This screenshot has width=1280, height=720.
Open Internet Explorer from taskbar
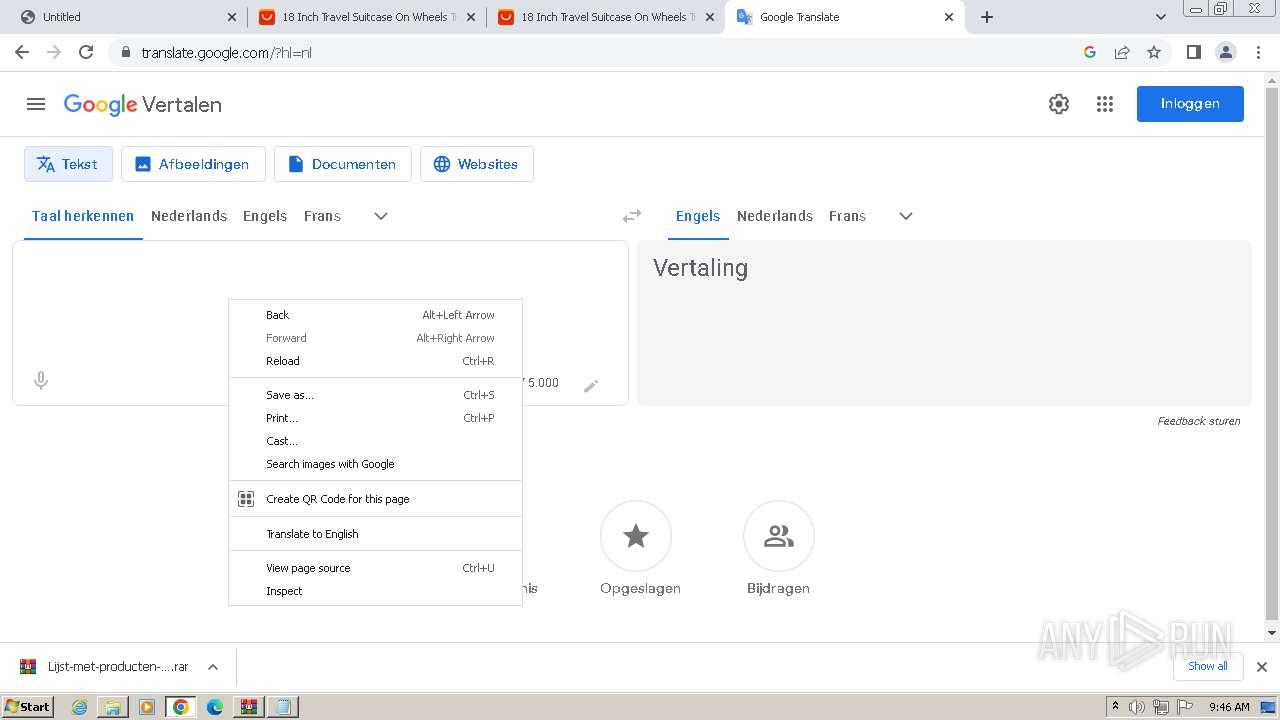(x=79, y=707)
